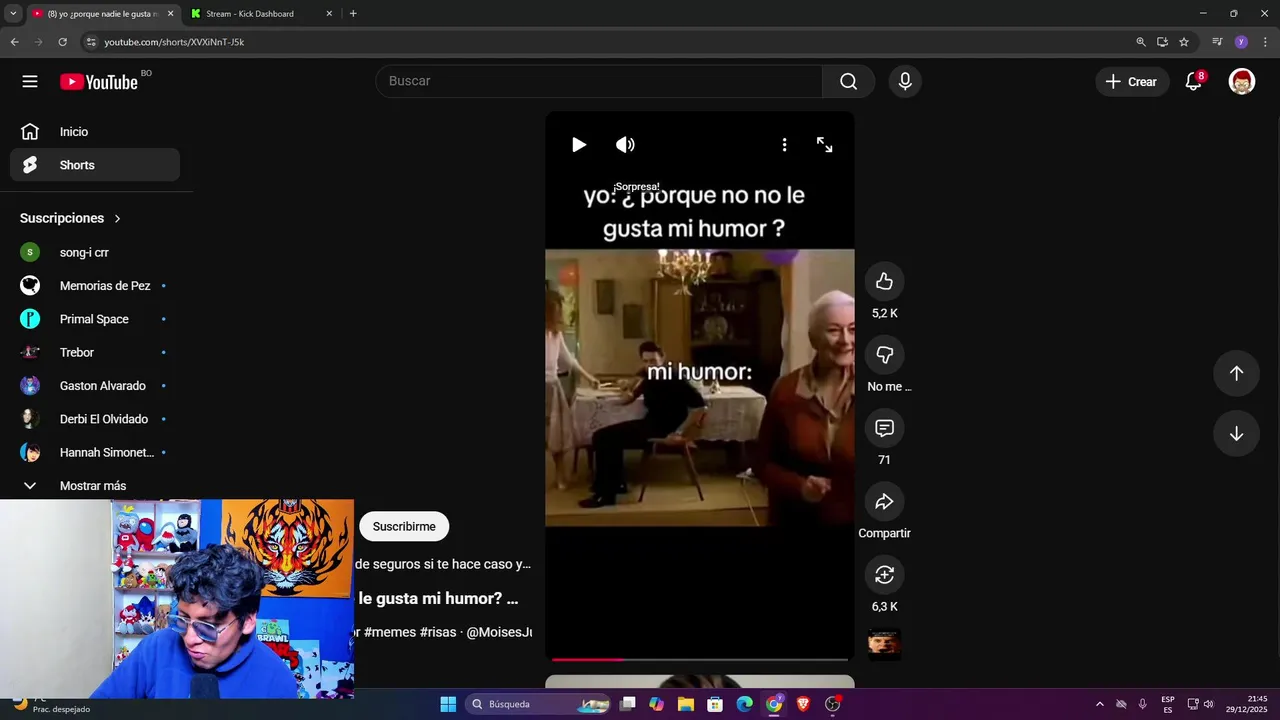Image resolution: width=1280 pixels, height=720 pixels.
Task: Open the comments with 71 count
Action: pos(884,428)
